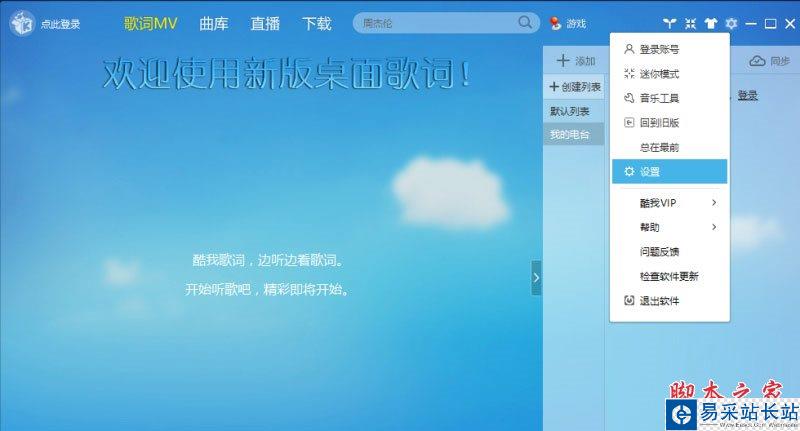Open 设置 in the dropdown menu

click(670, 171)
